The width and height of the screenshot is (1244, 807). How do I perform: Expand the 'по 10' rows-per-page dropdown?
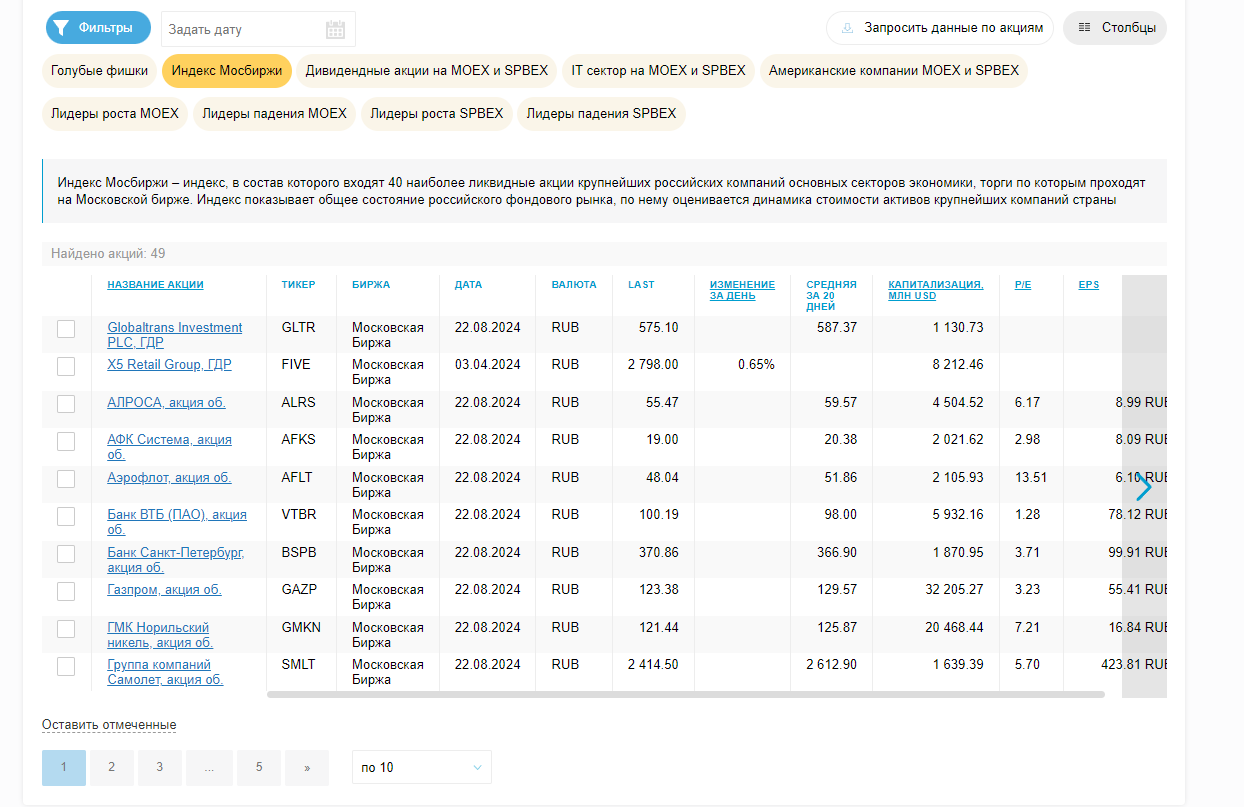(421, 767)
